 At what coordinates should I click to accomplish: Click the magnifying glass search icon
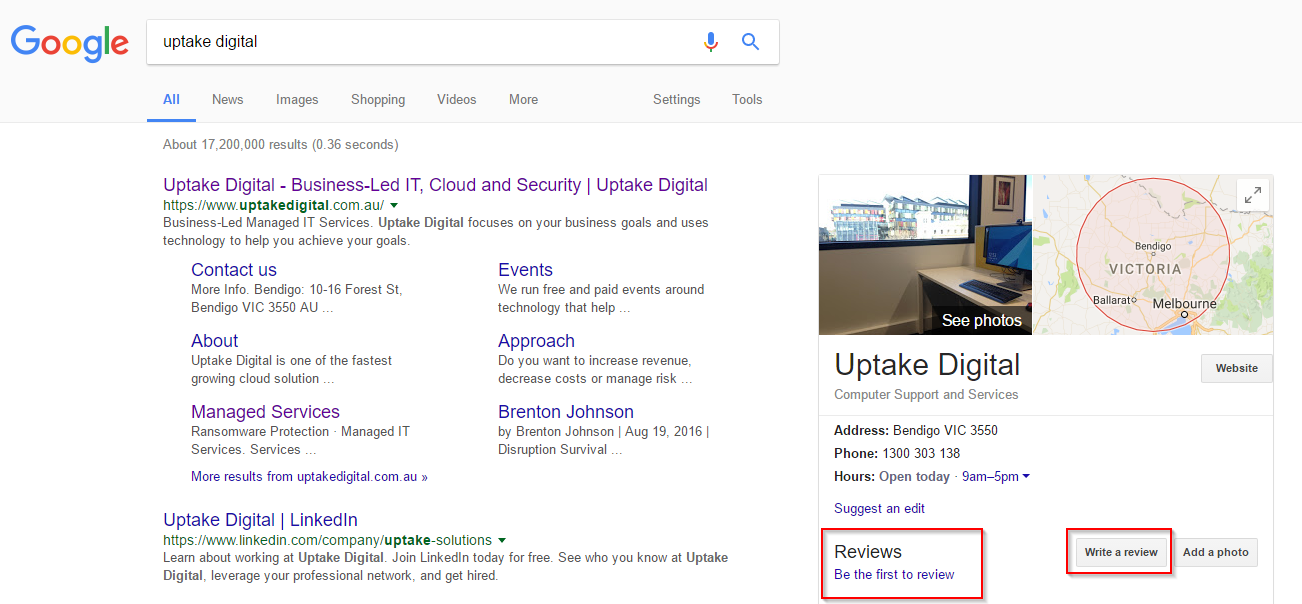[750, 42]
